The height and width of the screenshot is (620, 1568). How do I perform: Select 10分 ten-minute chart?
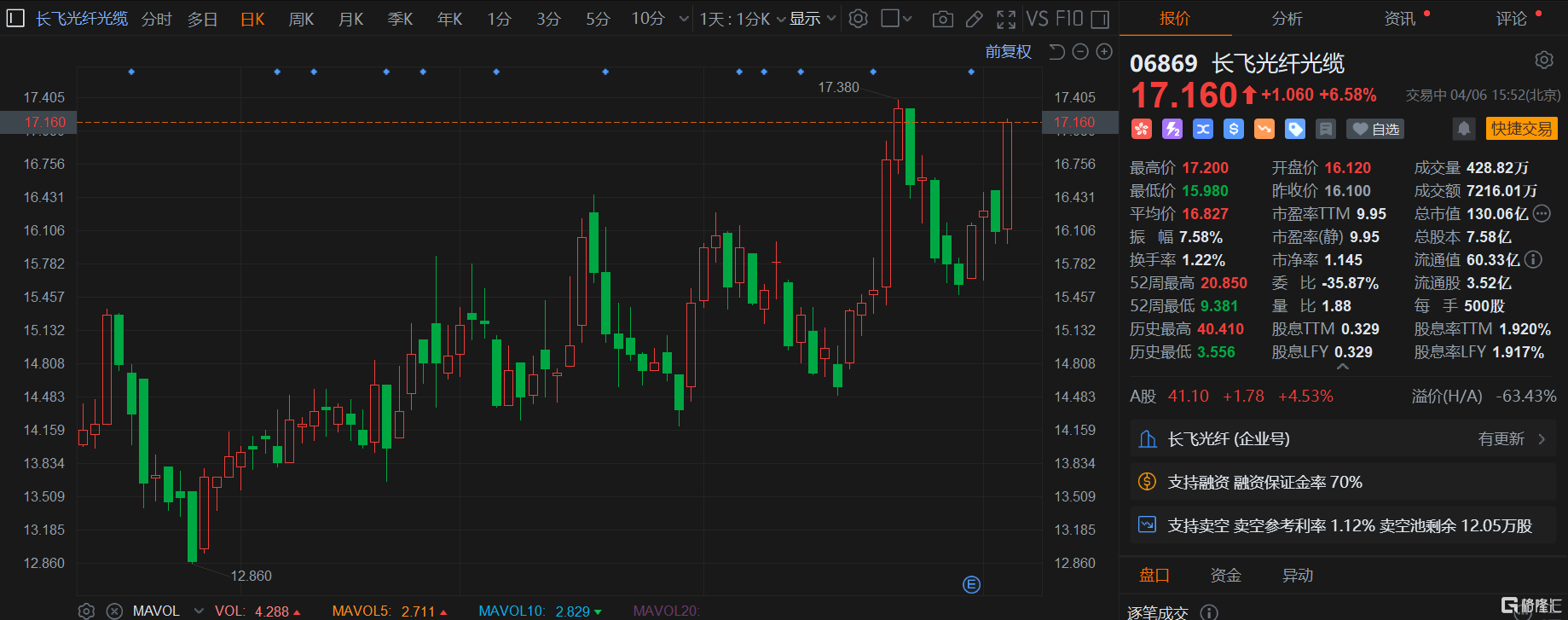pos(648,19)
